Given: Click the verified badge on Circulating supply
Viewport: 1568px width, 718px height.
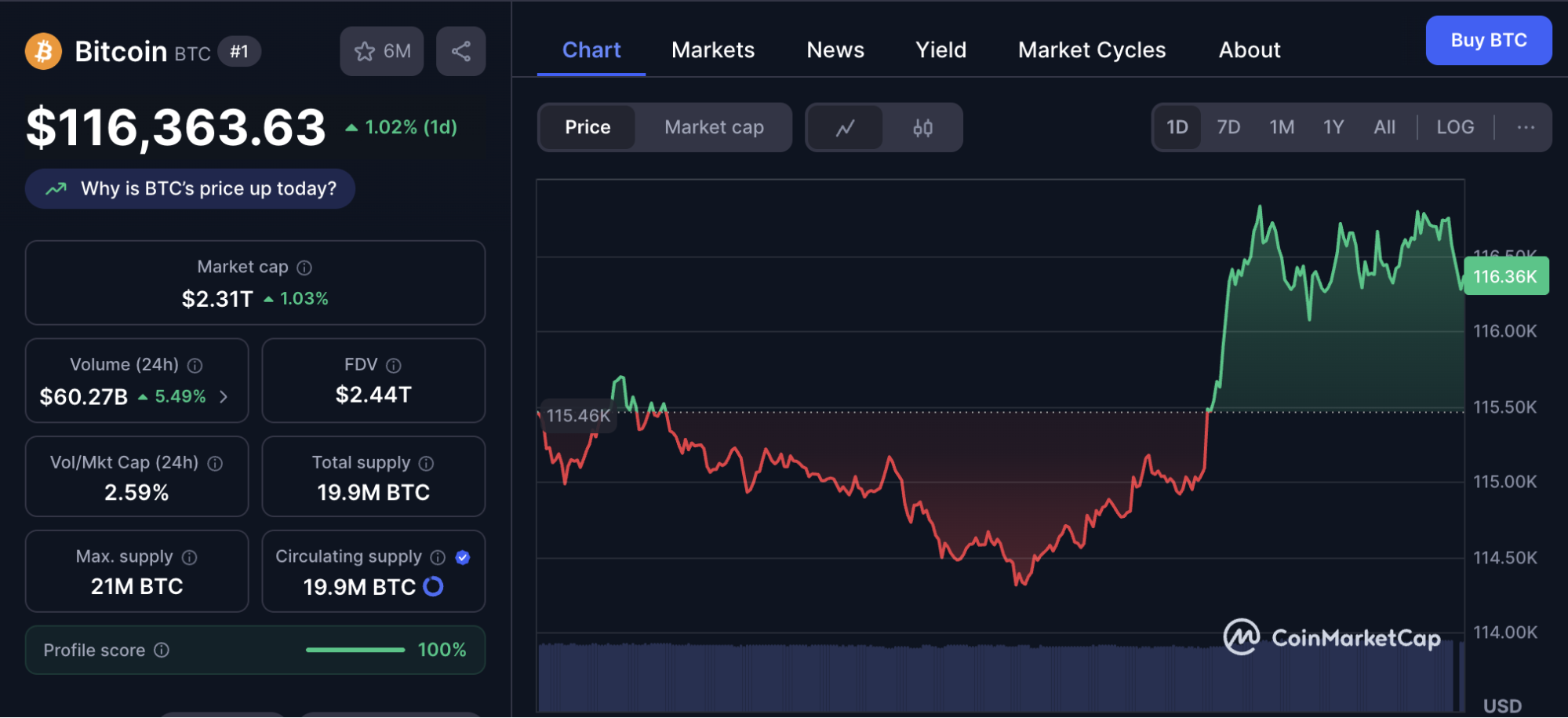Looking at the screenshot, I should 462,557.
